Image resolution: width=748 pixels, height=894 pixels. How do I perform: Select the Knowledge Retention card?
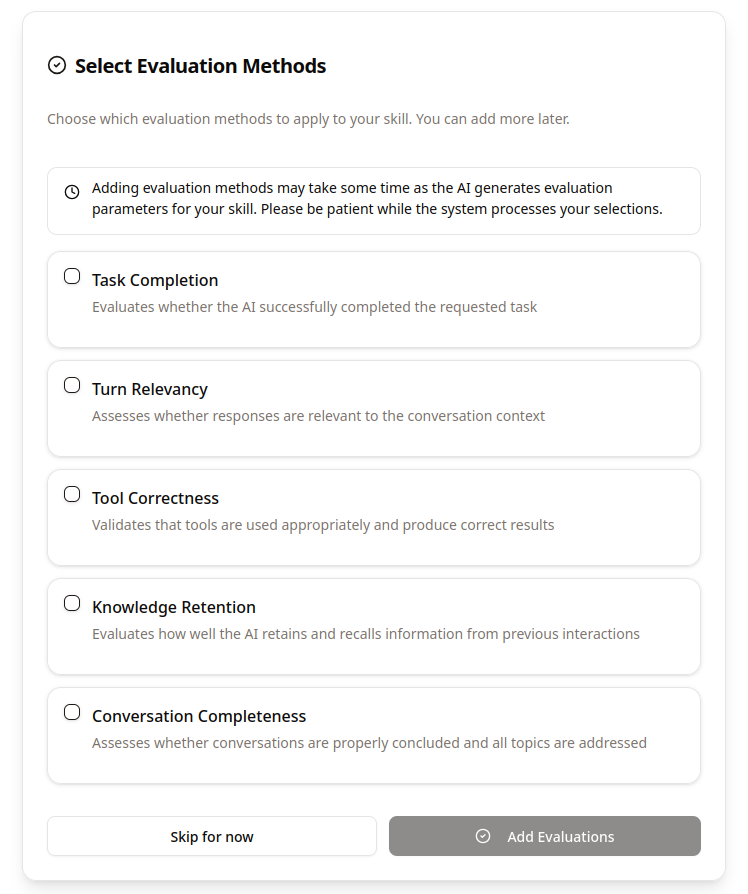click(374, 626)
